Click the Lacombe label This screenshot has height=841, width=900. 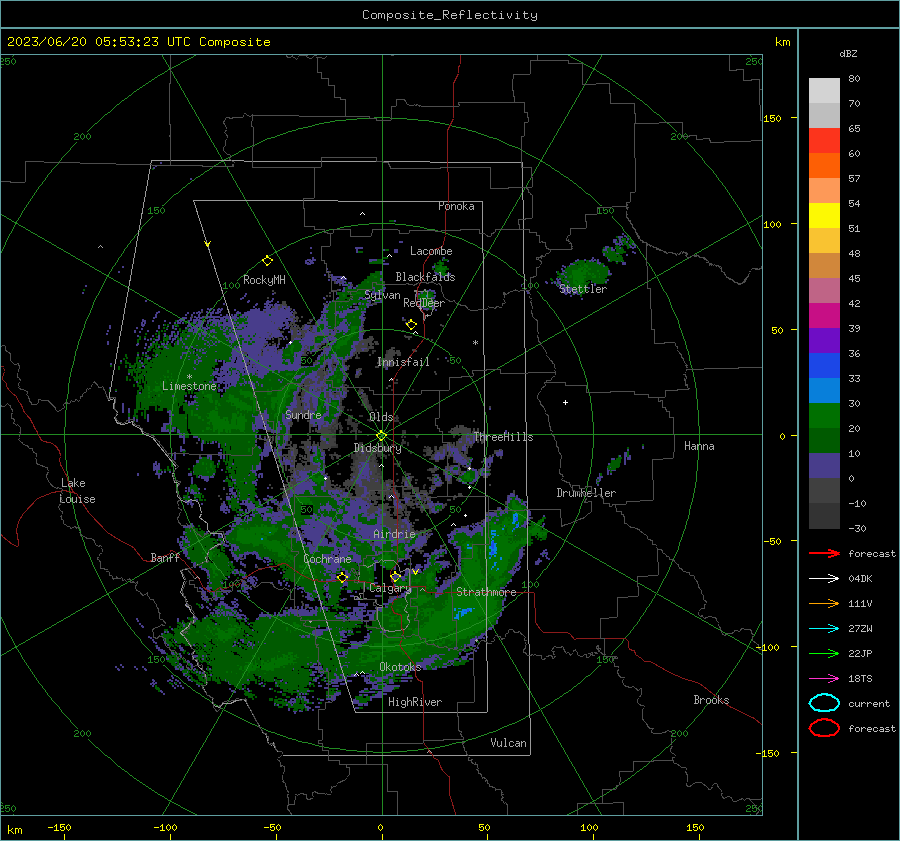431,251
